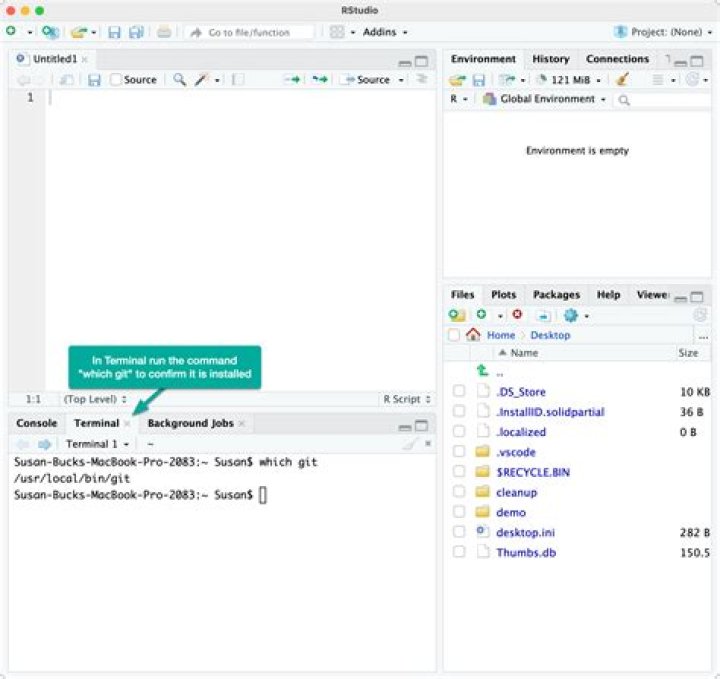This screenshot has height=679, width=720.
Task: Toggle the Source on Save checkbox
Action: pyautogui.click(x=116, y=80)
